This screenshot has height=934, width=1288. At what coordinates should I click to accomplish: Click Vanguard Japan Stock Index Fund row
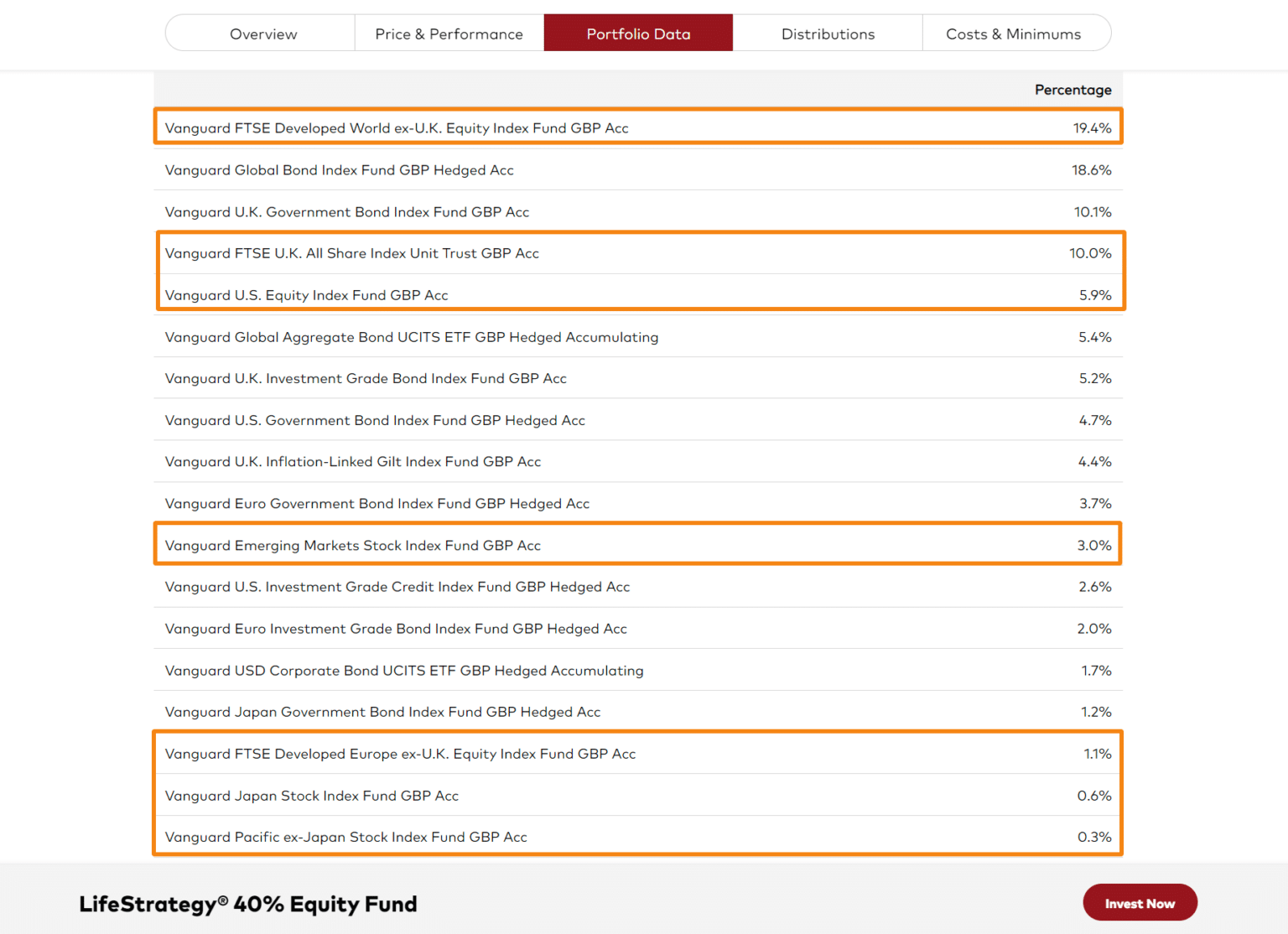(x=638, y=795)
